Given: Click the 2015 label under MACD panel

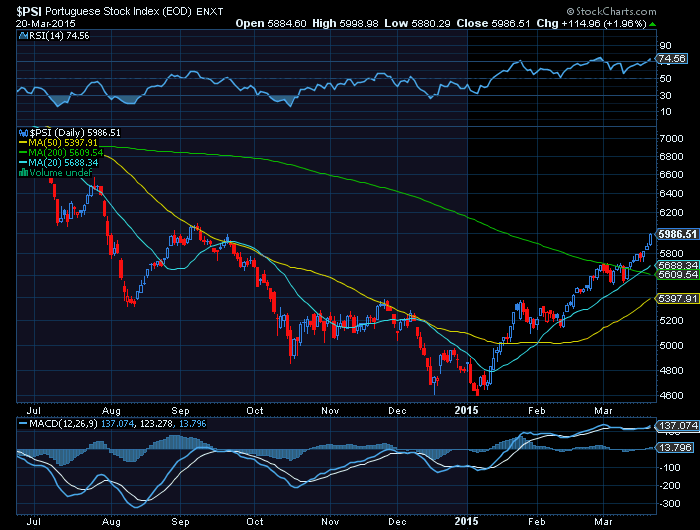Looking at the screenshot, I should [x=467, y=521].
